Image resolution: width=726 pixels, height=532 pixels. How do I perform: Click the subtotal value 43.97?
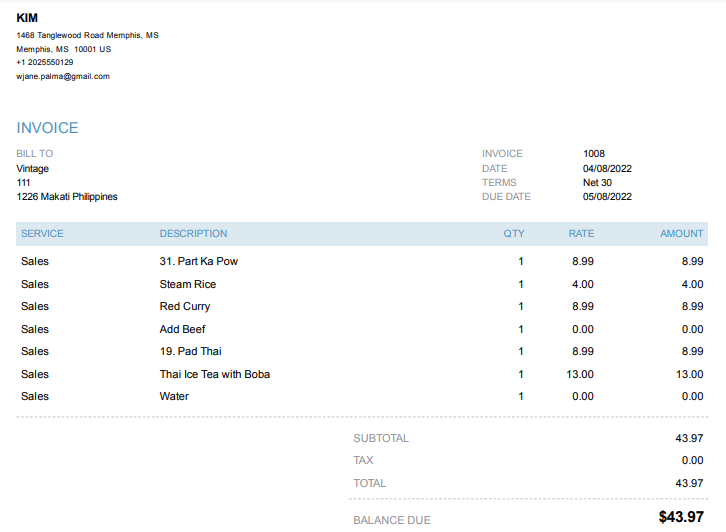coord(689,438)
